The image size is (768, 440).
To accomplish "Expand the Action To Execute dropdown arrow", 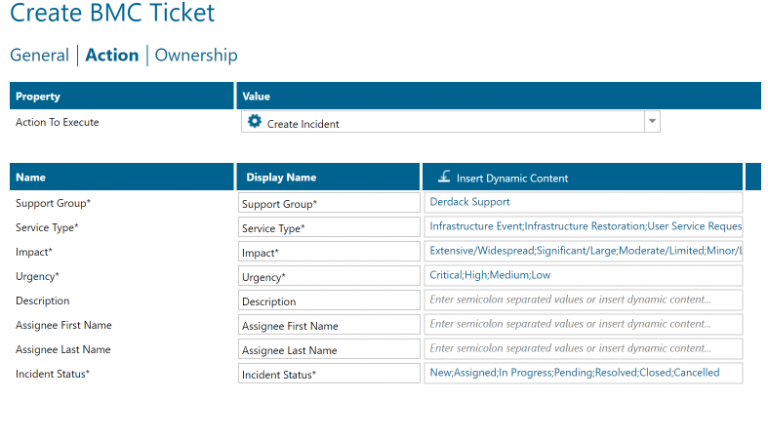I will 651,122.
